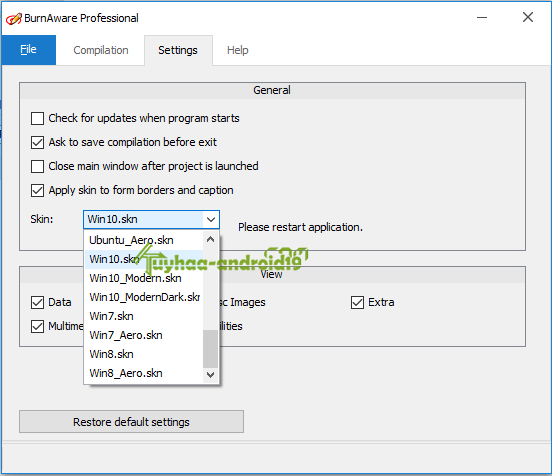
Task: Select the Settings tab
Action: coord(178,50)
